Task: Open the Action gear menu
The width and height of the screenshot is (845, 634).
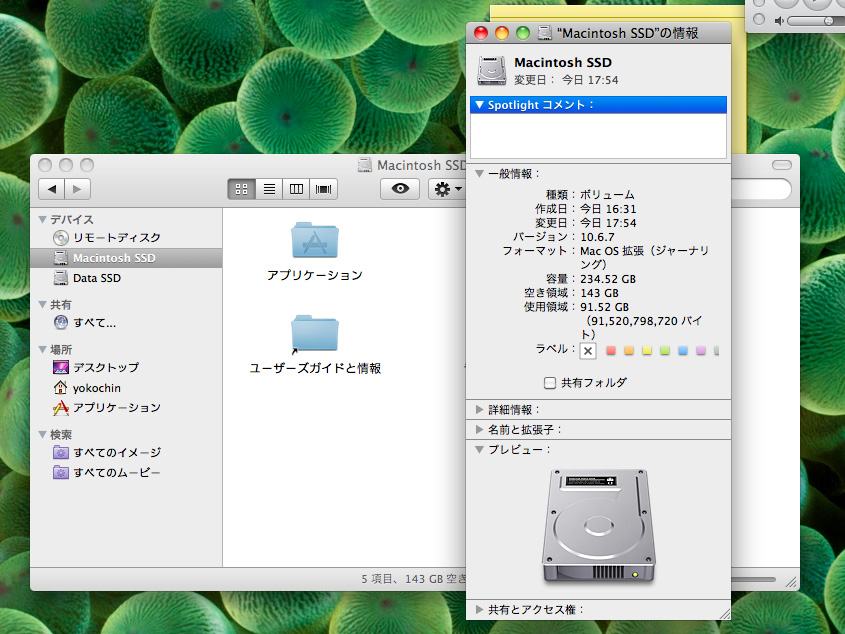Action: tap(447, 189)
